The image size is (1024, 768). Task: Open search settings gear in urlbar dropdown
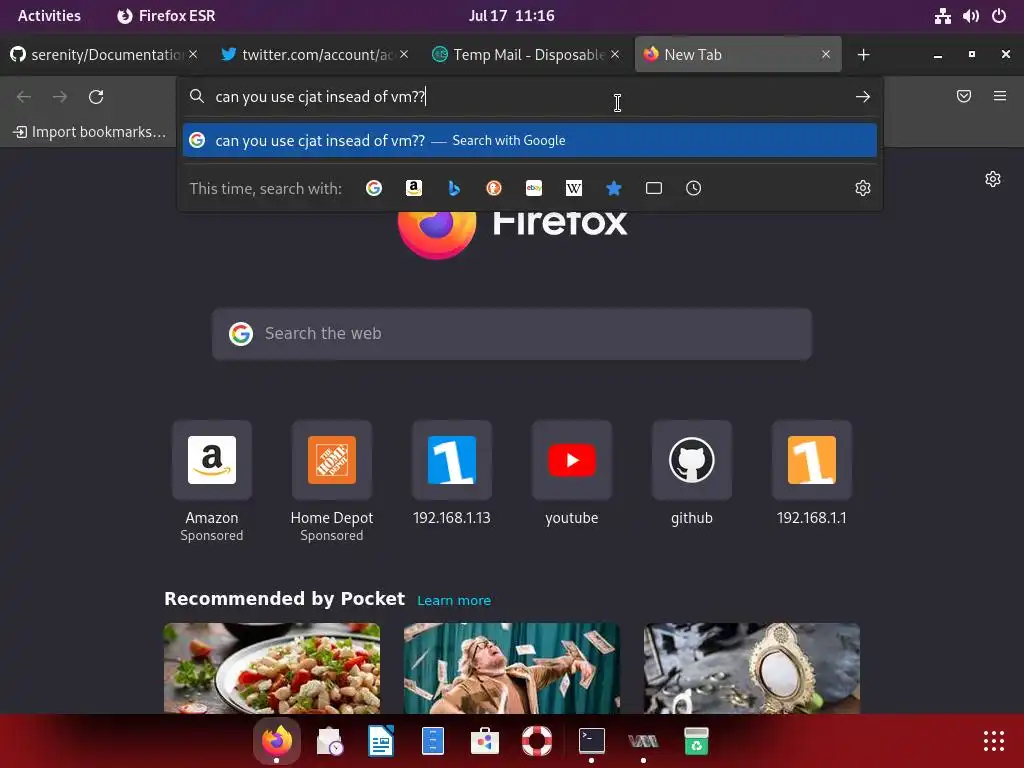pyautogui.click(x=863, y=188)
